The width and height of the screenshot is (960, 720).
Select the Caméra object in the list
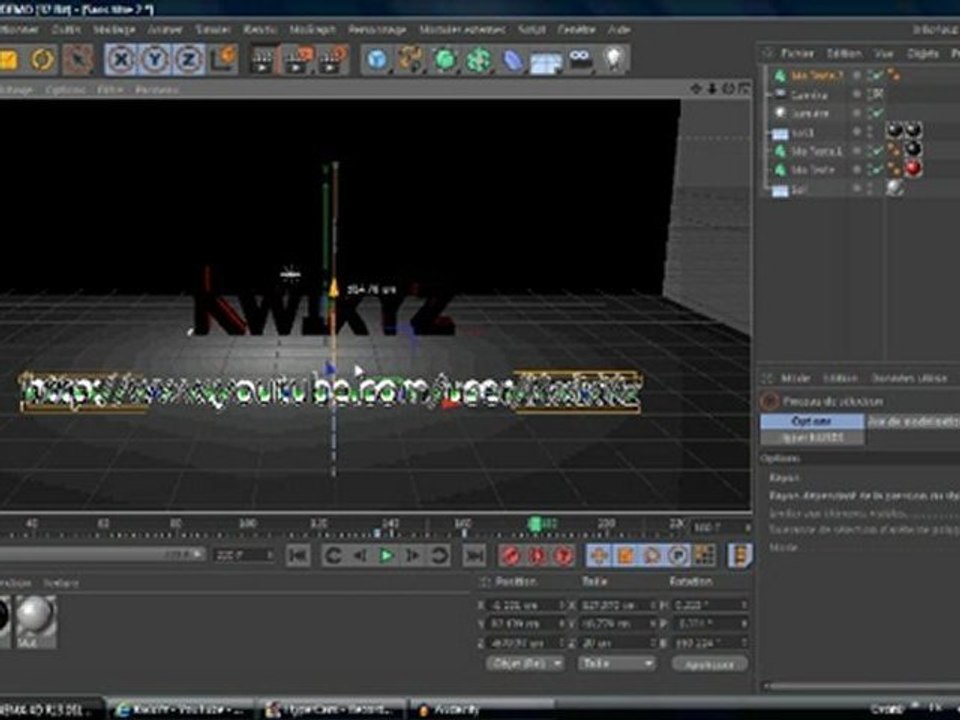click(x=809, y=95)
